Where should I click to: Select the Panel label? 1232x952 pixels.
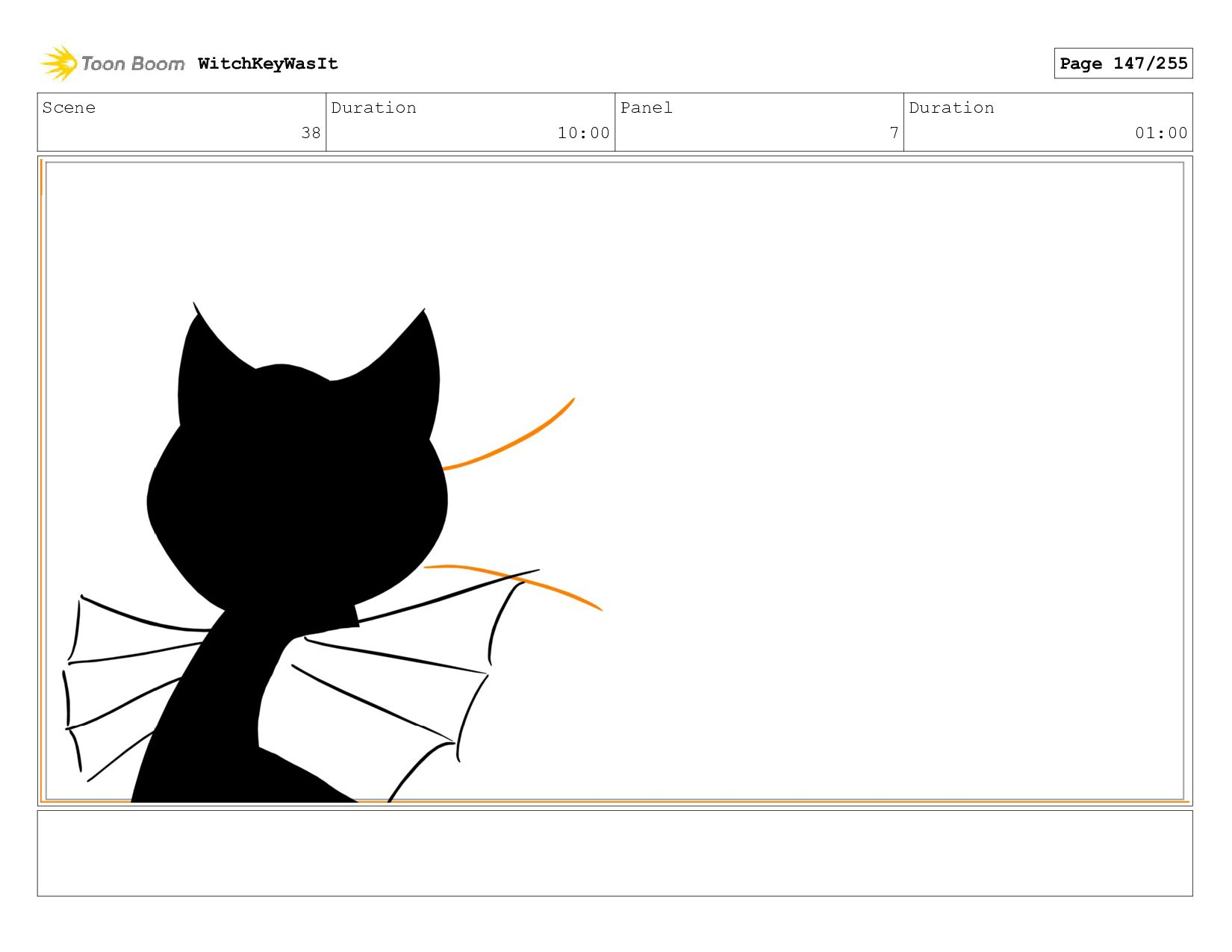(x=647, y=108)
